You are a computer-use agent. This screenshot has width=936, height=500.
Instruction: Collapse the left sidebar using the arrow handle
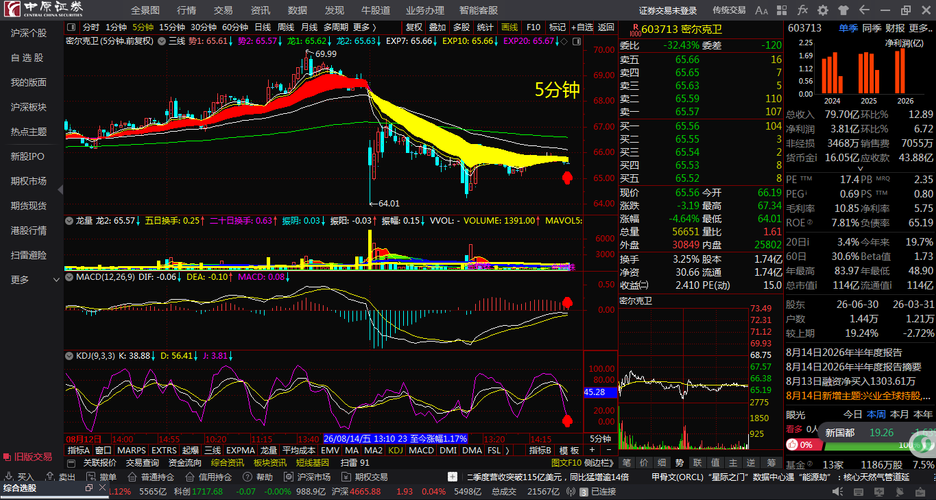[60, 190]
